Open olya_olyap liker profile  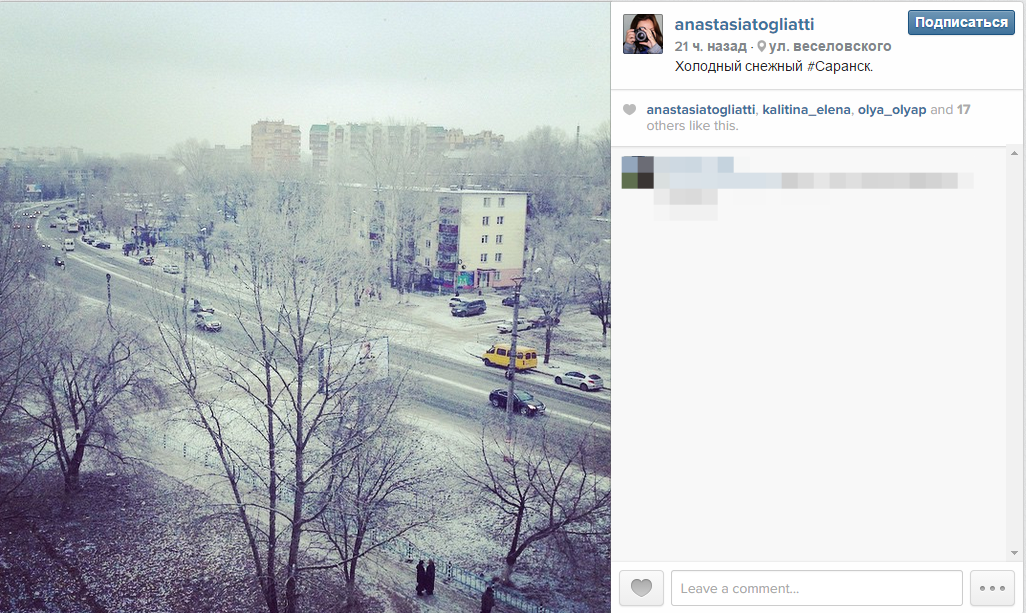point(892,110)
